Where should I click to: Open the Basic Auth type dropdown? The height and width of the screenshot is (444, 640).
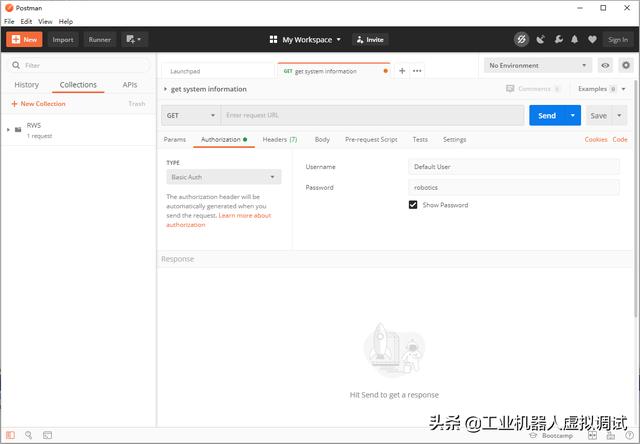tap(224, 177)
